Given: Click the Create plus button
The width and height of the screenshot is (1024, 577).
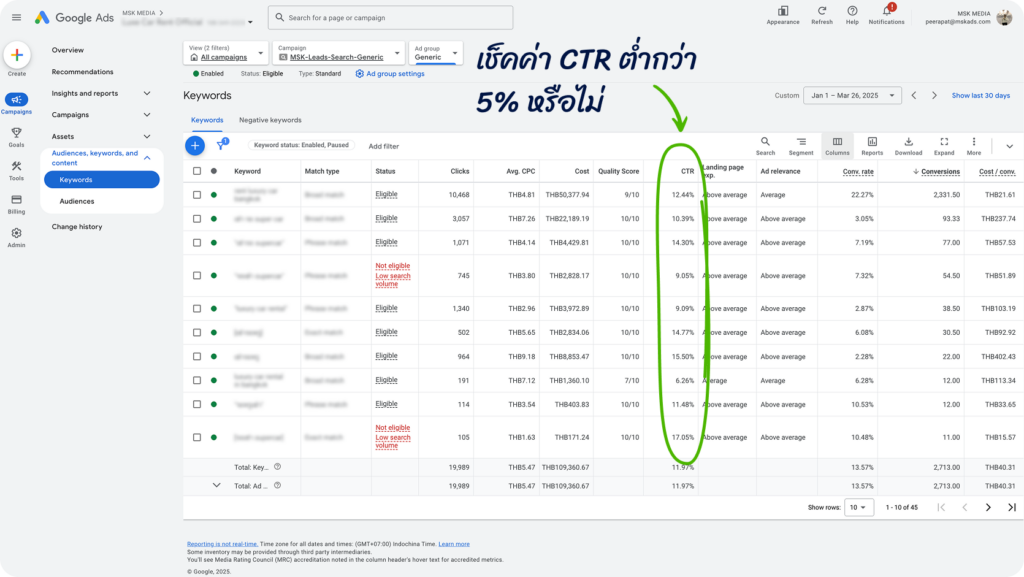Looking at the screenshot, I should [x=17, y=55].
